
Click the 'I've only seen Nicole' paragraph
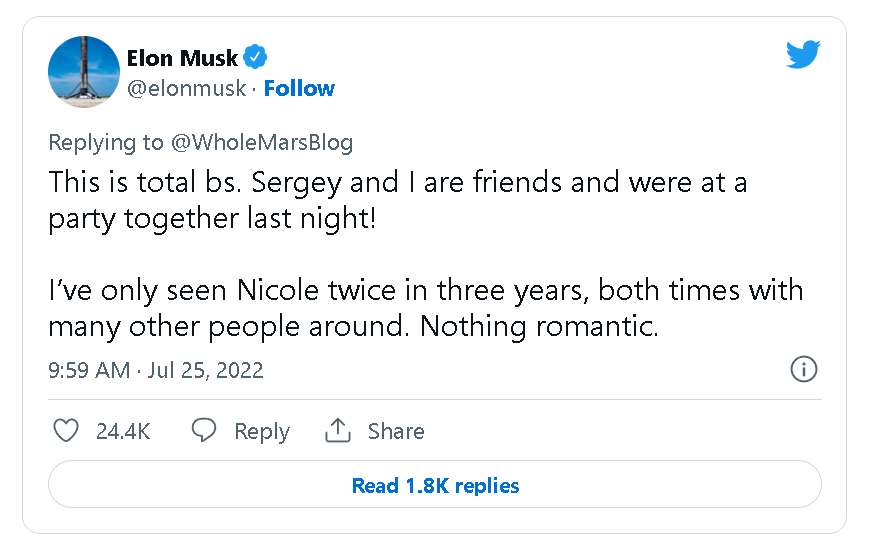tap(425, 308)
